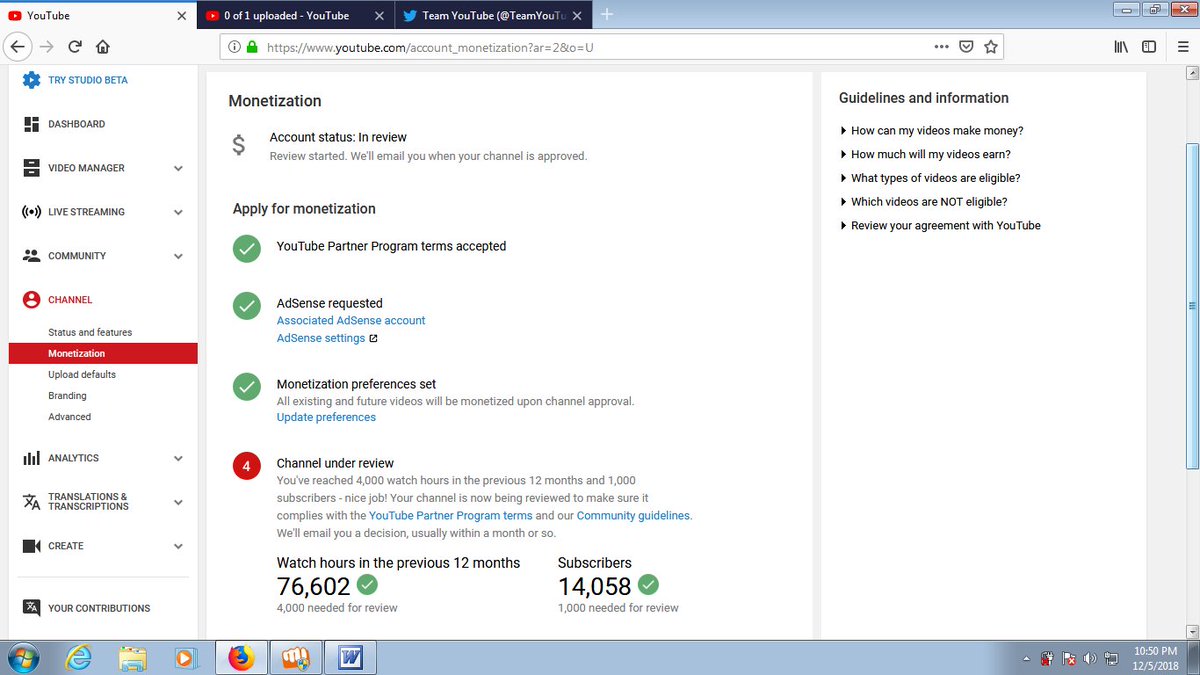Open the Windows Start menu
The width and height of the screenshot is (1200, 675).
pyautogui.click(x=22, y=658)
